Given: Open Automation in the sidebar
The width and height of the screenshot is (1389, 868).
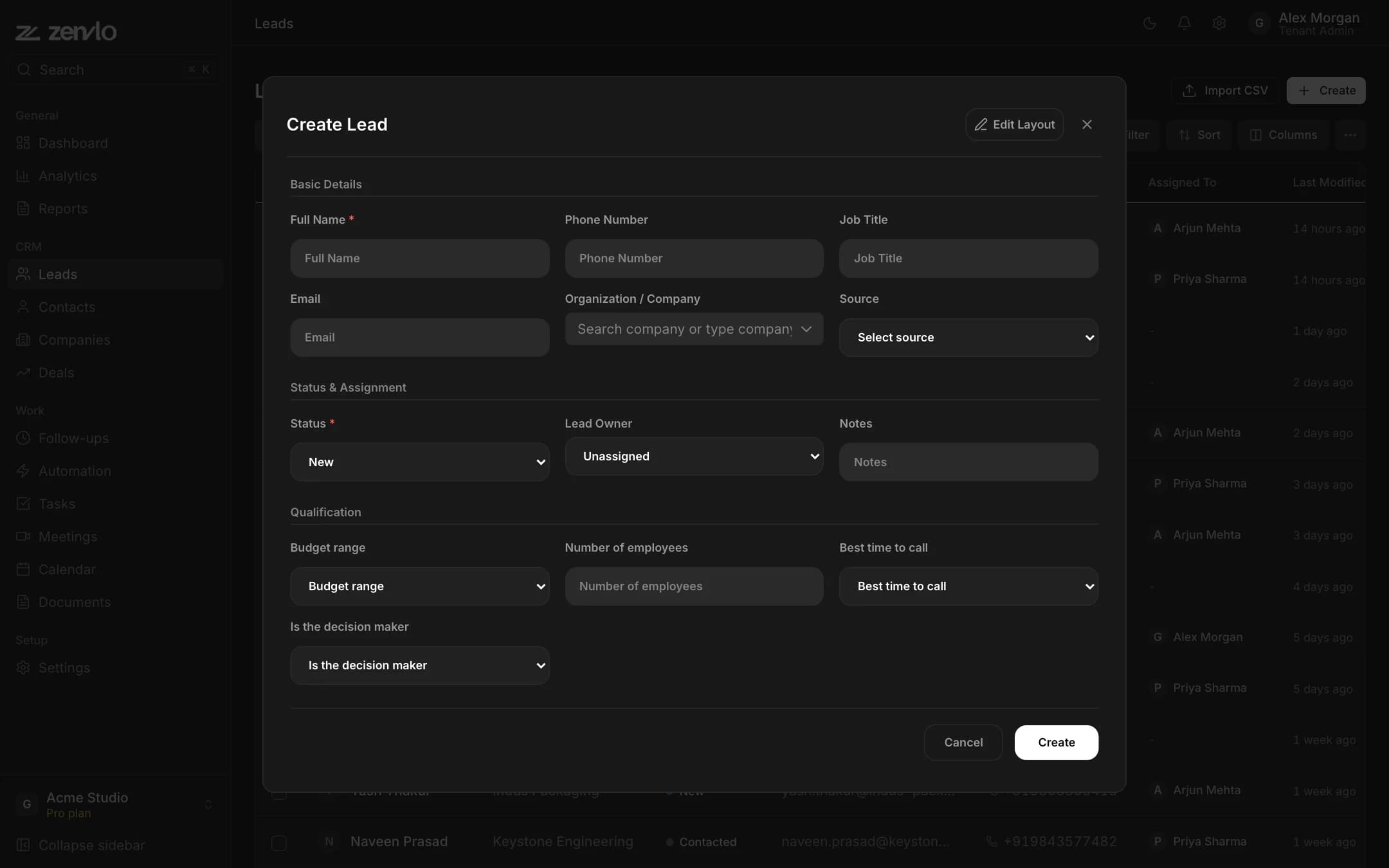Looking at the screenshot, I should click(116, 471).
